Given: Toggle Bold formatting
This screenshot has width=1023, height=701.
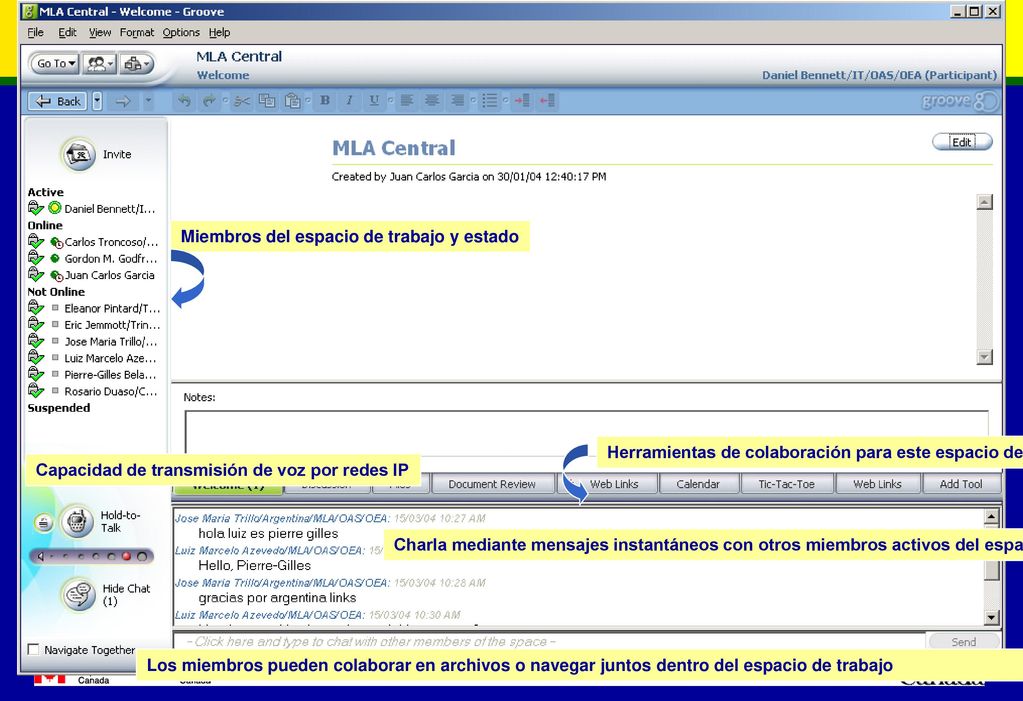Looking at the screenshot, I should click(325, 101).
